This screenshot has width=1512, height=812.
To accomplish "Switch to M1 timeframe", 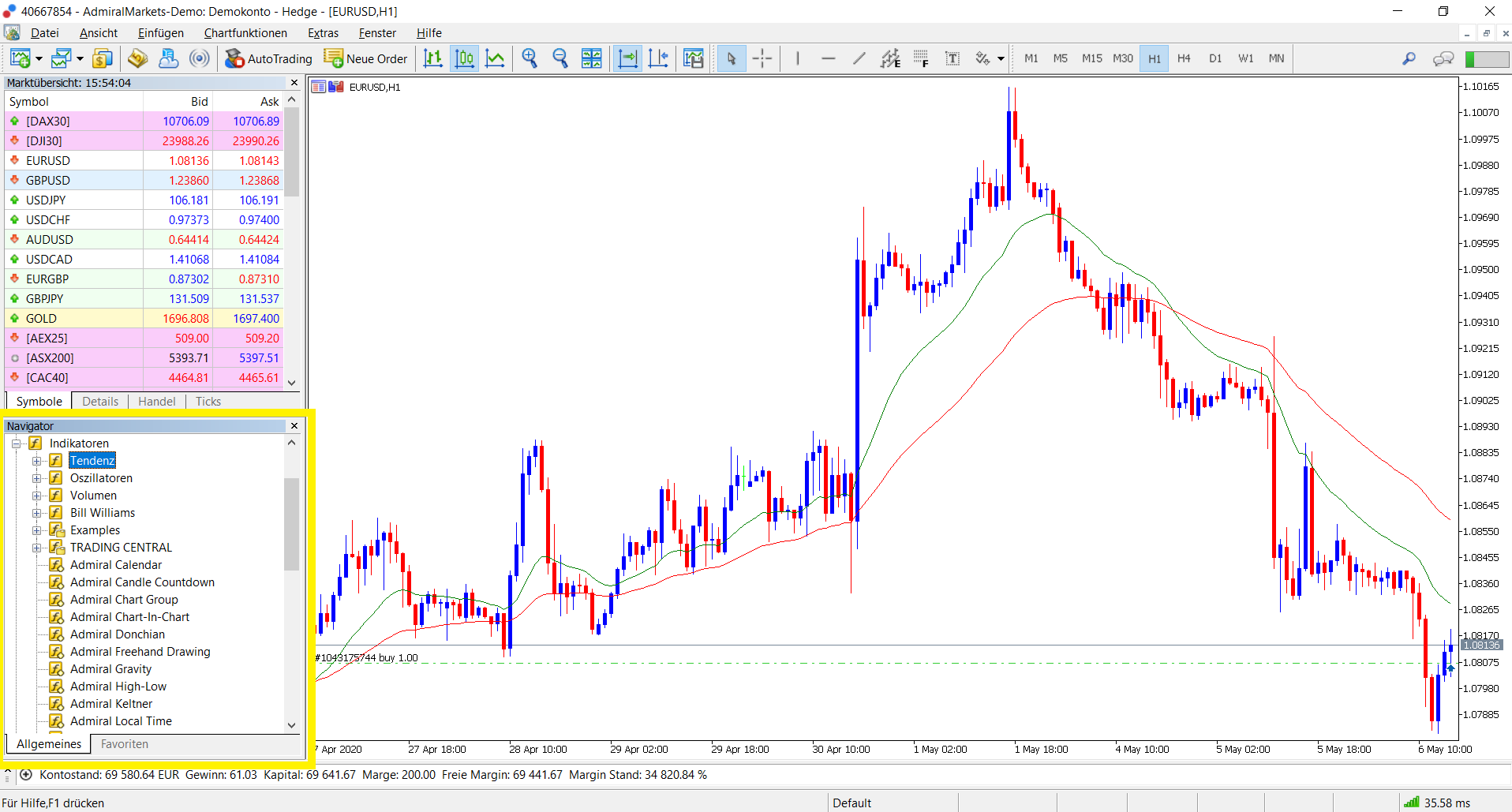I will tap(1031, 58).
